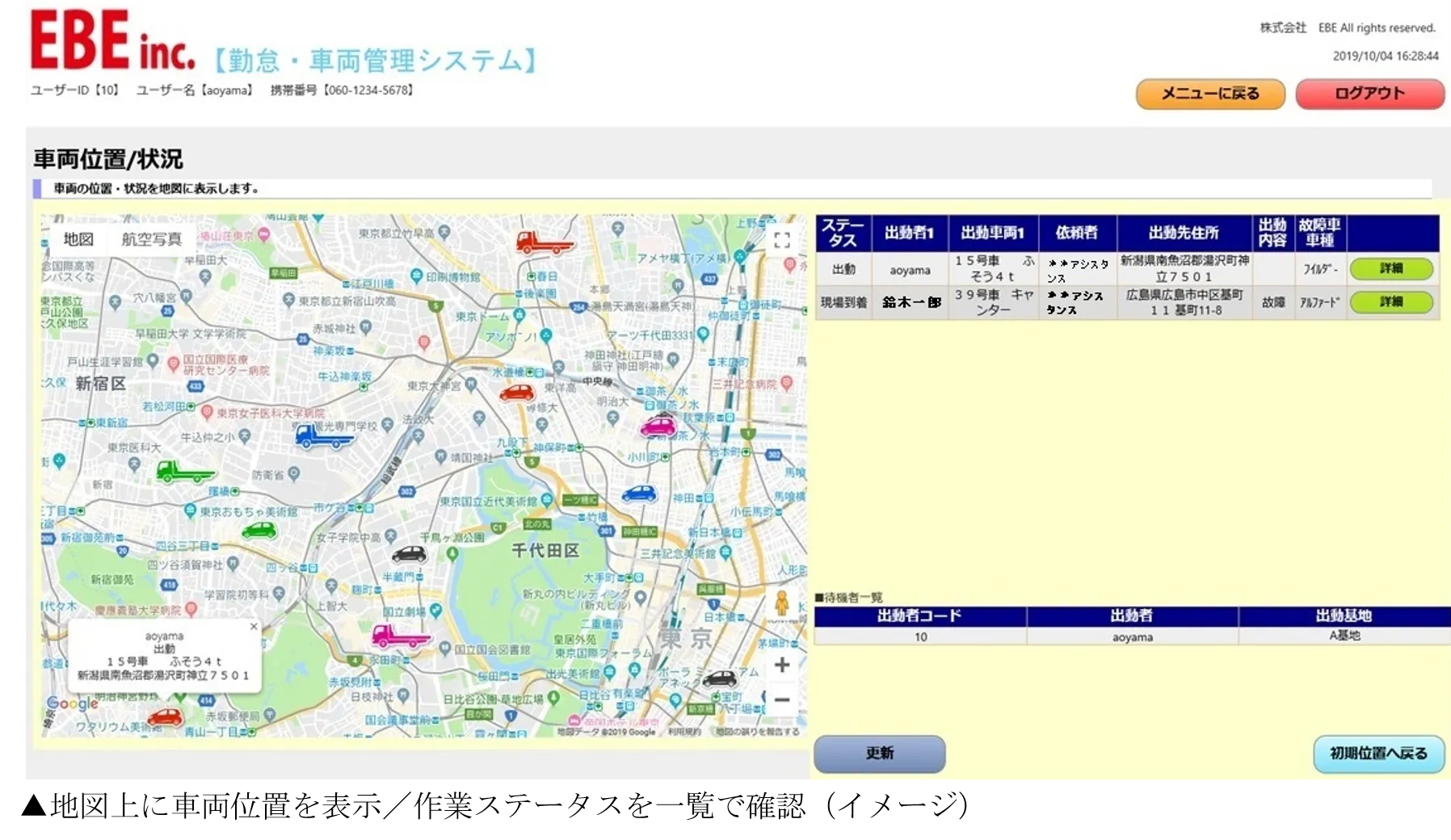Close the aoyama info popup
The width and height of the screenshot is (1451, 840).
click(254, 627)
